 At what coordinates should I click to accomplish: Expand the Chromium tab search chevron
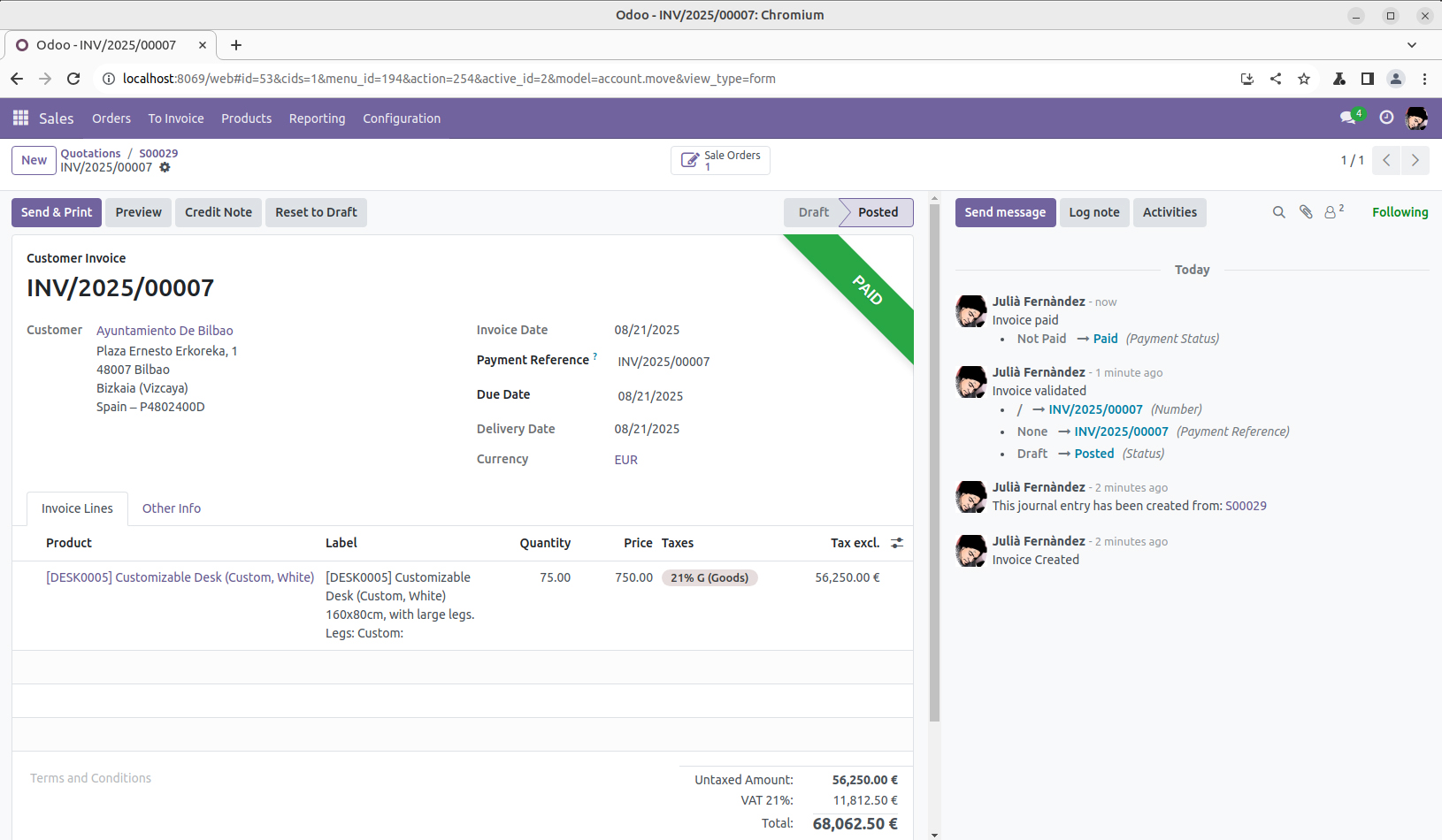[1412, 45]
